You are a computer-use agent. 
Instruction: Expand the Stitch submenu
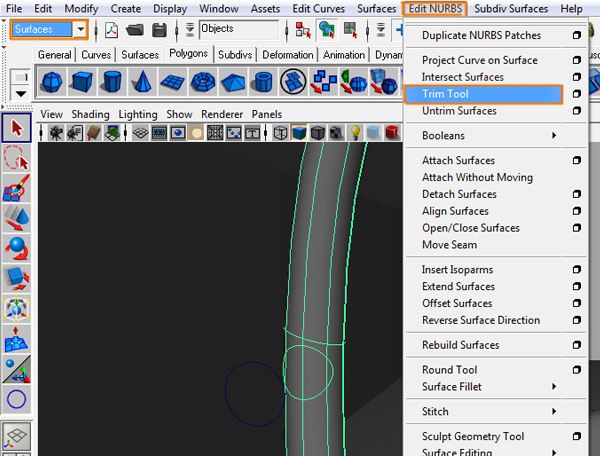click(554, 411)
